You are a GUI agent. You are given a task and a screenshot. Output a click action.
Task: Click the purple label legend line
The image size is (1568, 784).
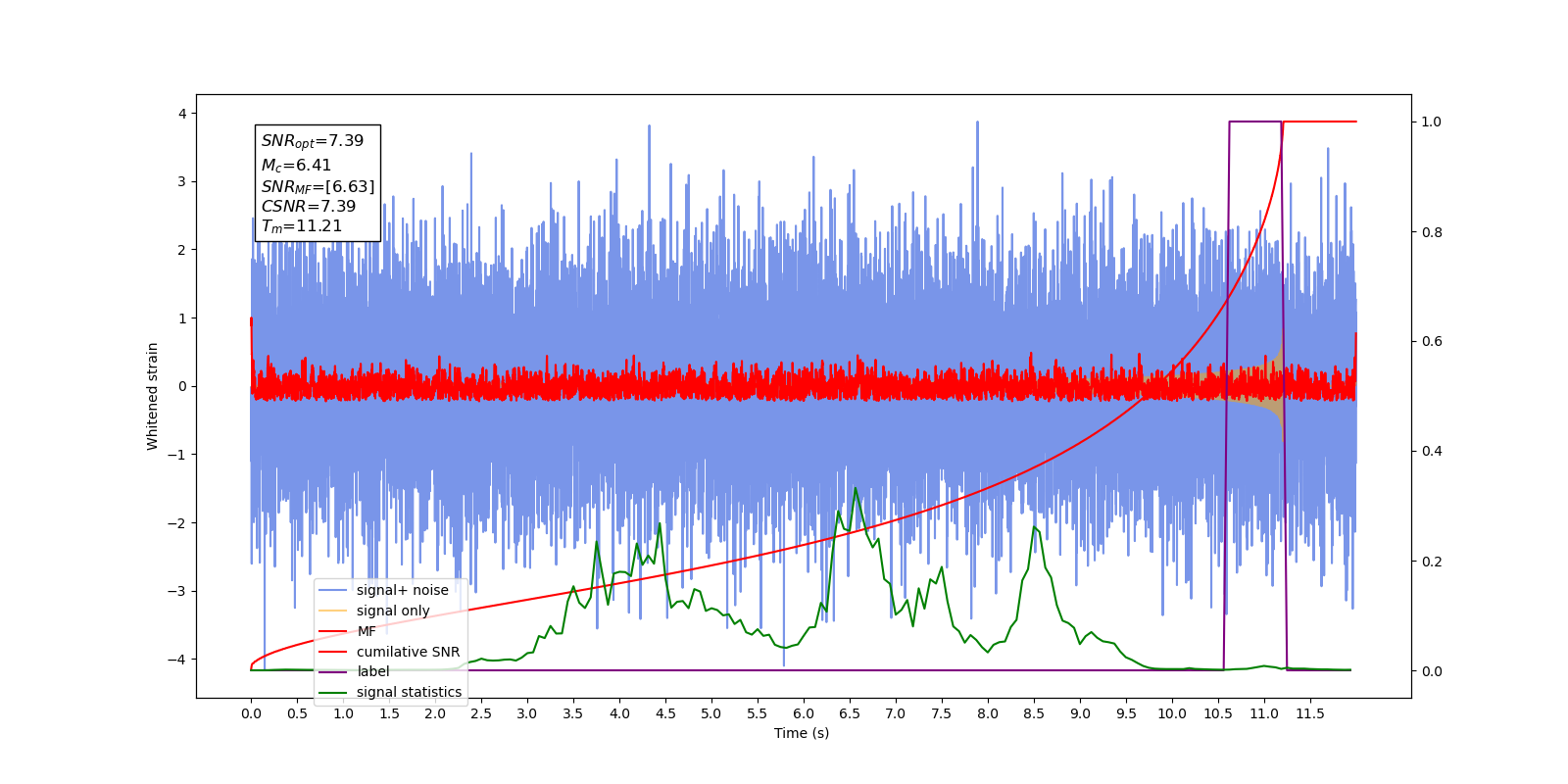(333, 672)
